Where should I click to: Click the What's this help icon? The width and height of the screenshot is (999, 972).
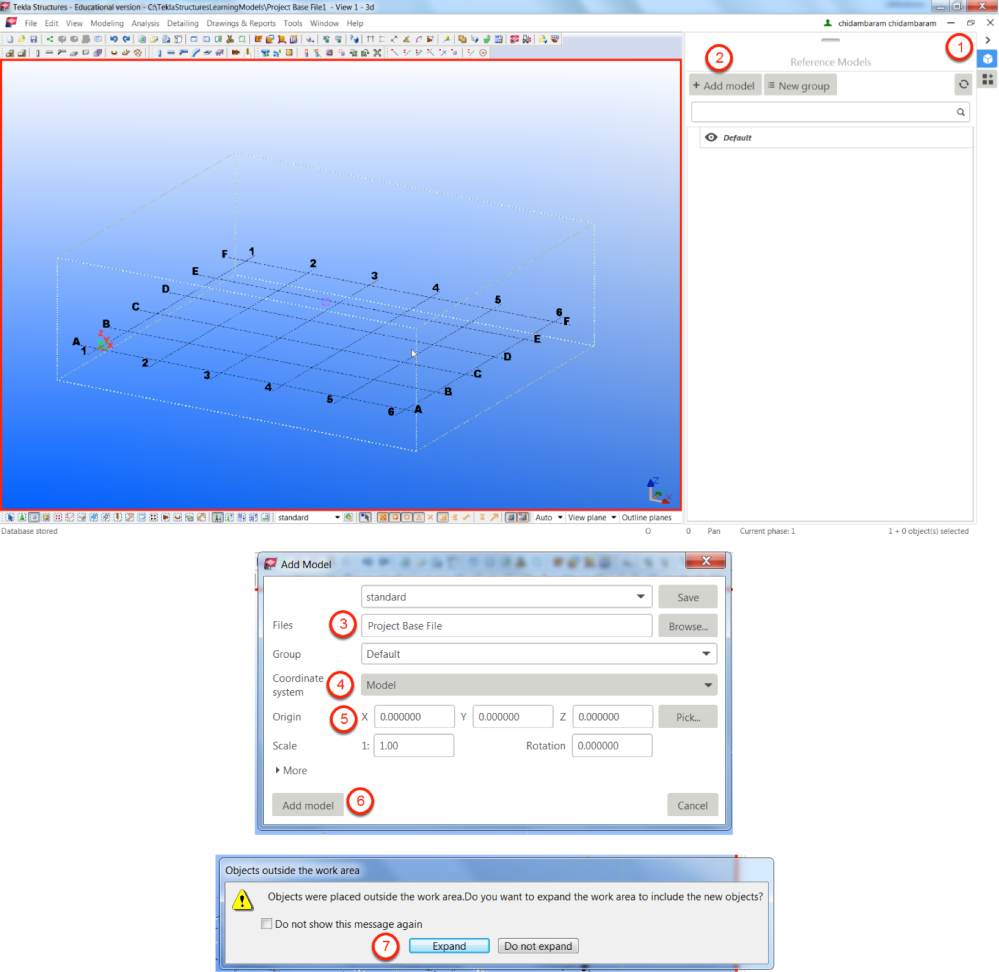pyautogui.click(x=354, y=39)
